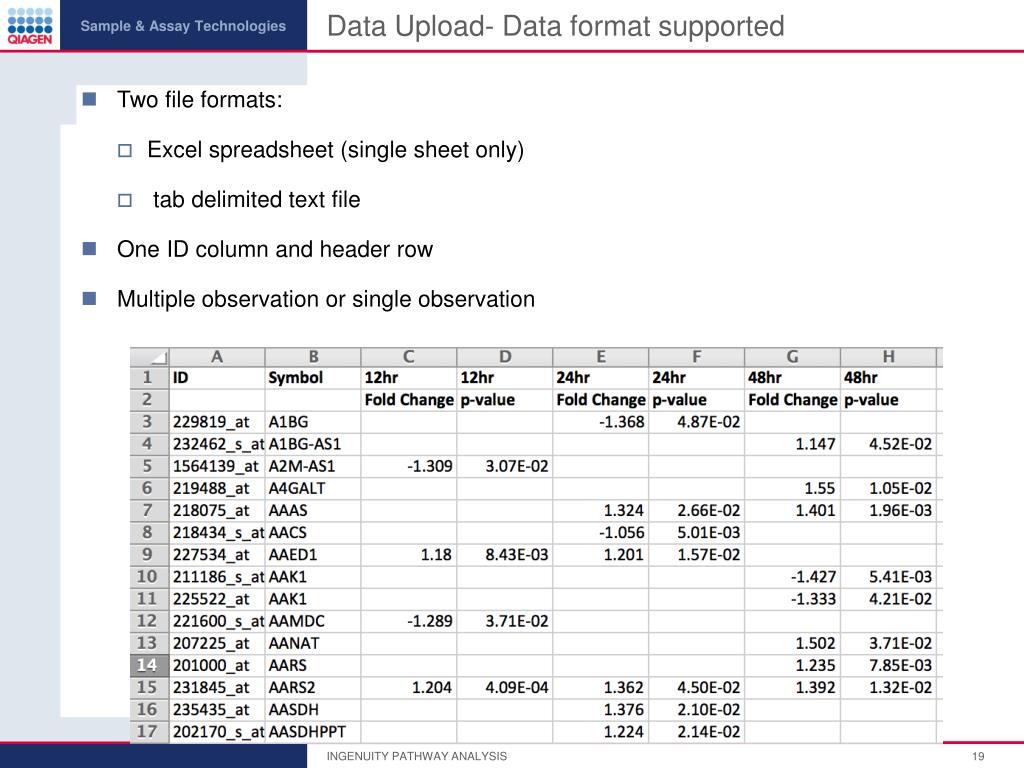The image size is (1024, 768).
Task: Click footer text 'INGENUITY PATHWAY ANALYSIS'
Action: [417, 756]
